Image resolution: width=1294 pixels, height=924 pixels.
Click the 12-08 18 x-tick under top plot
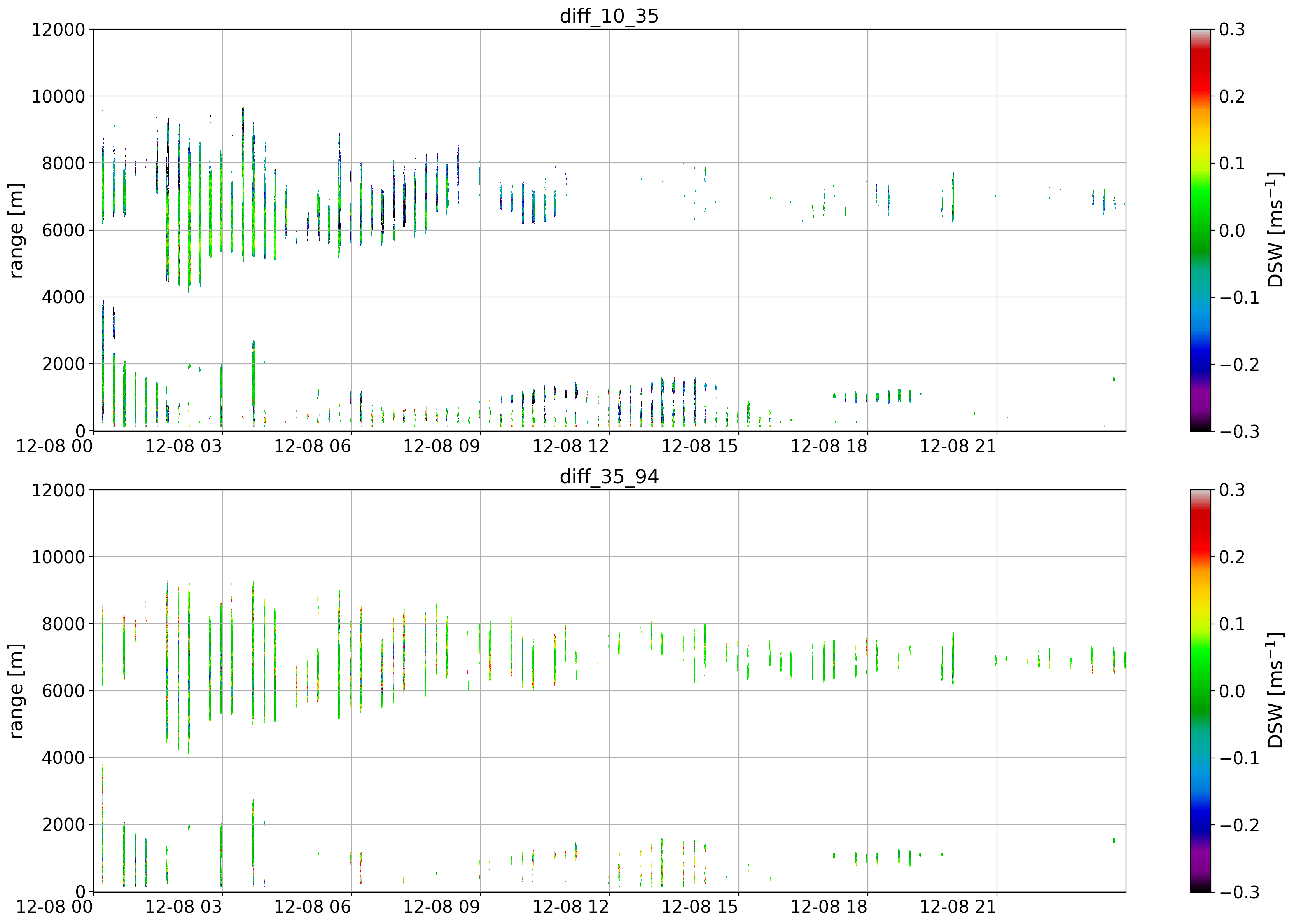829,446
